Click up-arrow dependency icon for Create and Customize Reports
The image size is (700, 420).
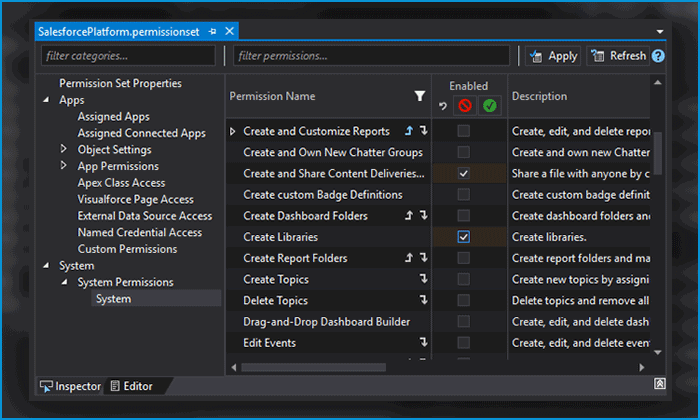pyautogui.click(x=409, y=131)
